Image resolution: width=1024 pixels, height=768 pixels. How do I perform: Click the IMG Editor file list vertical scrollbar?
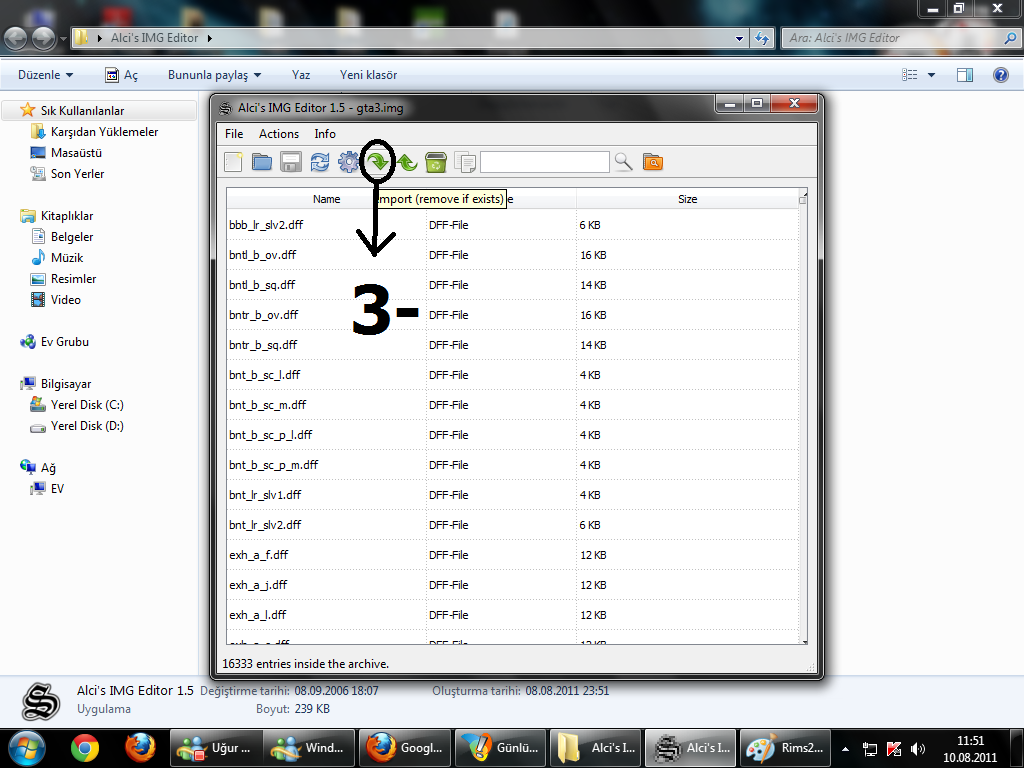pyautogui.click(x=803, y=418)
